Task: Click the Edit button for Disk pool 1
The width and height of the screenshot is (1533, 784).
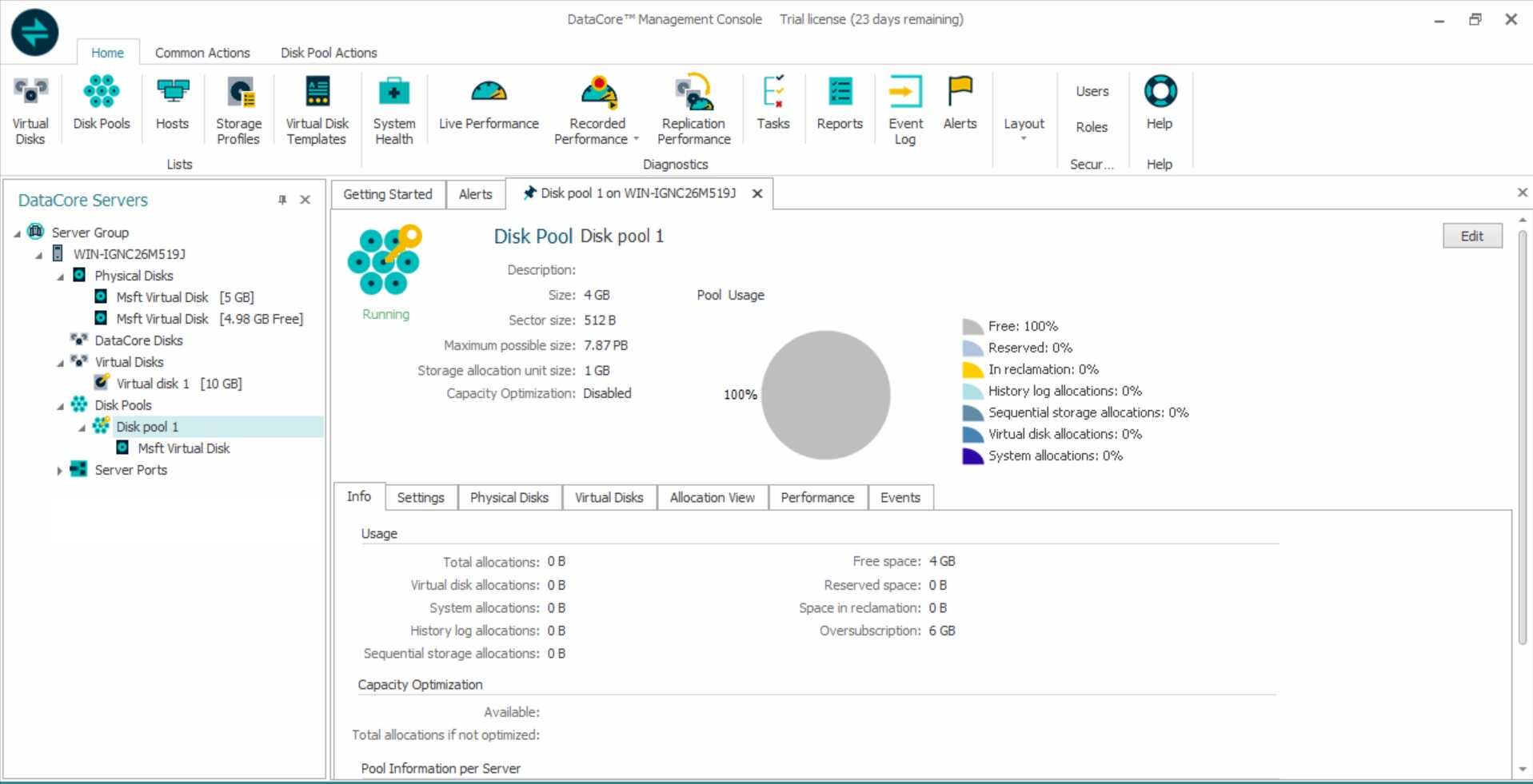Action: coord(1471,235)
